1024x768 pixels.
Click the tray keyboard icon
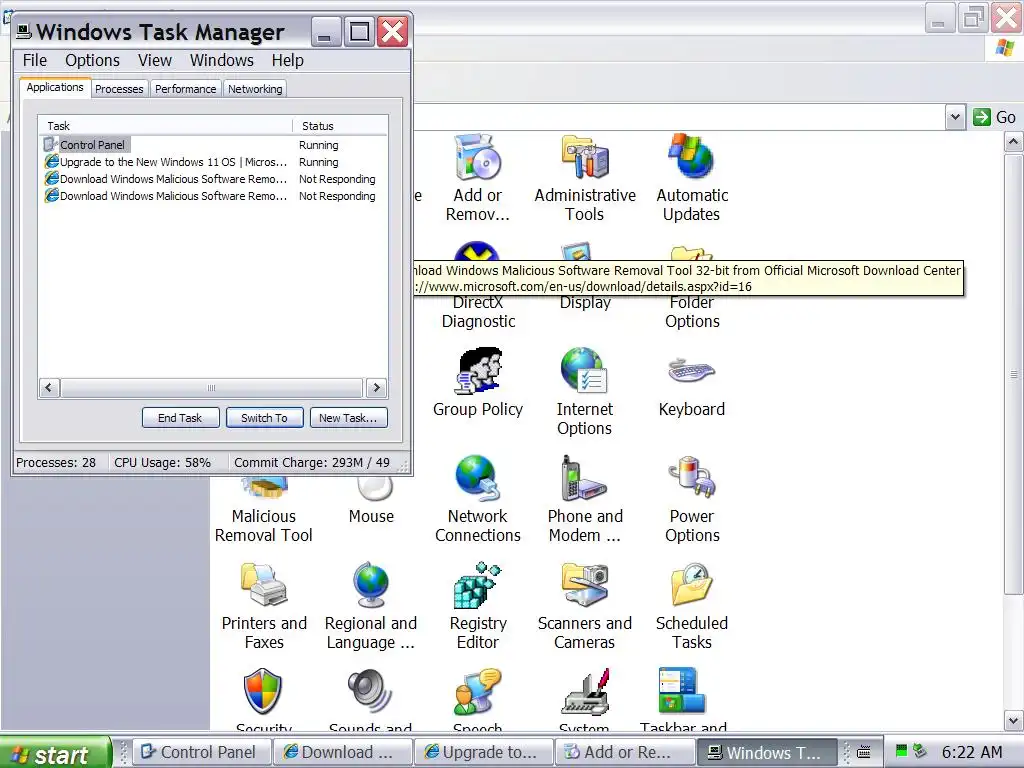tap(864, 752)
